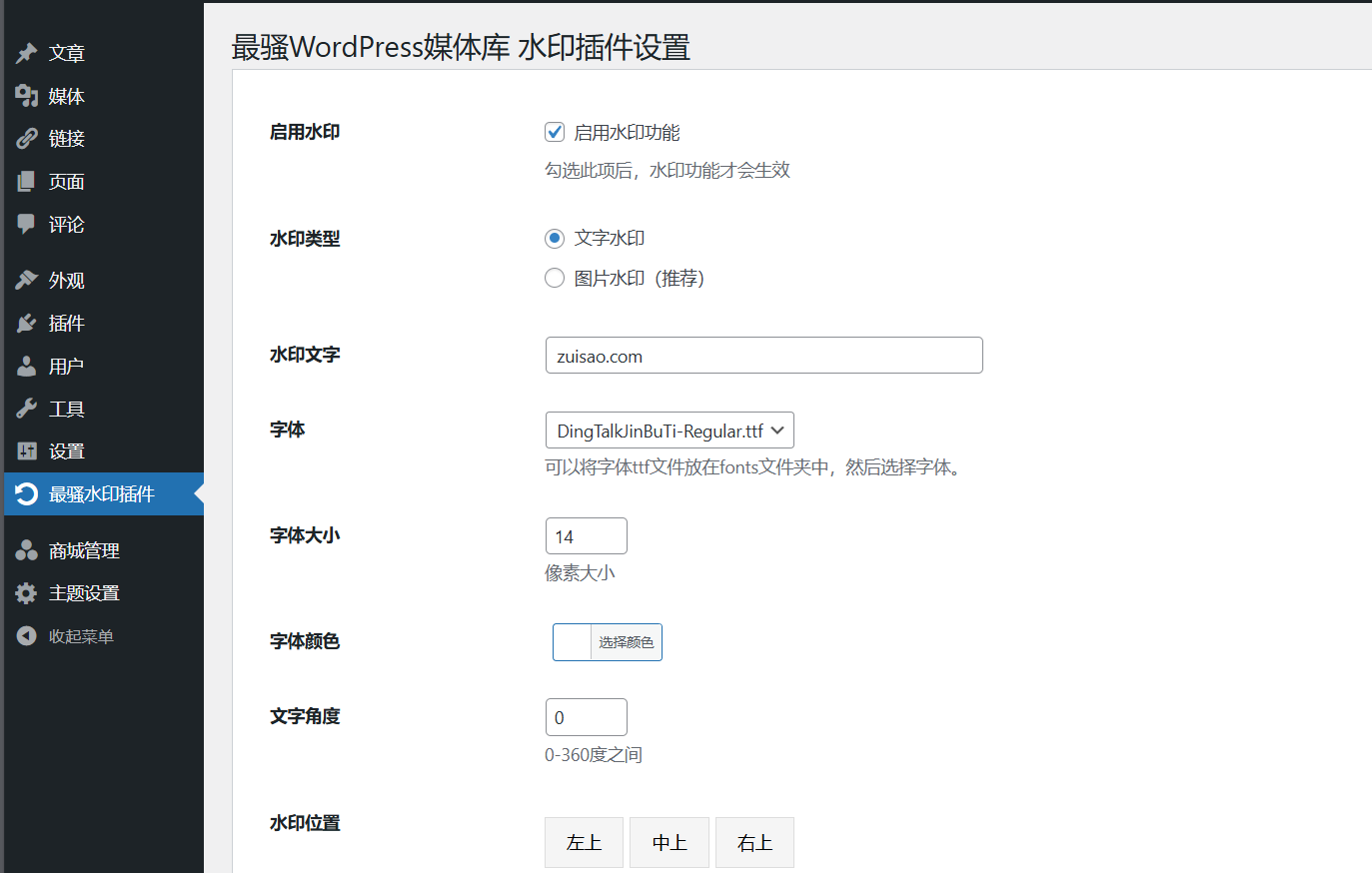1372x873 pixels.
Task: Click the 字体颜色 color swatch
Action: [x=573, y=642]
